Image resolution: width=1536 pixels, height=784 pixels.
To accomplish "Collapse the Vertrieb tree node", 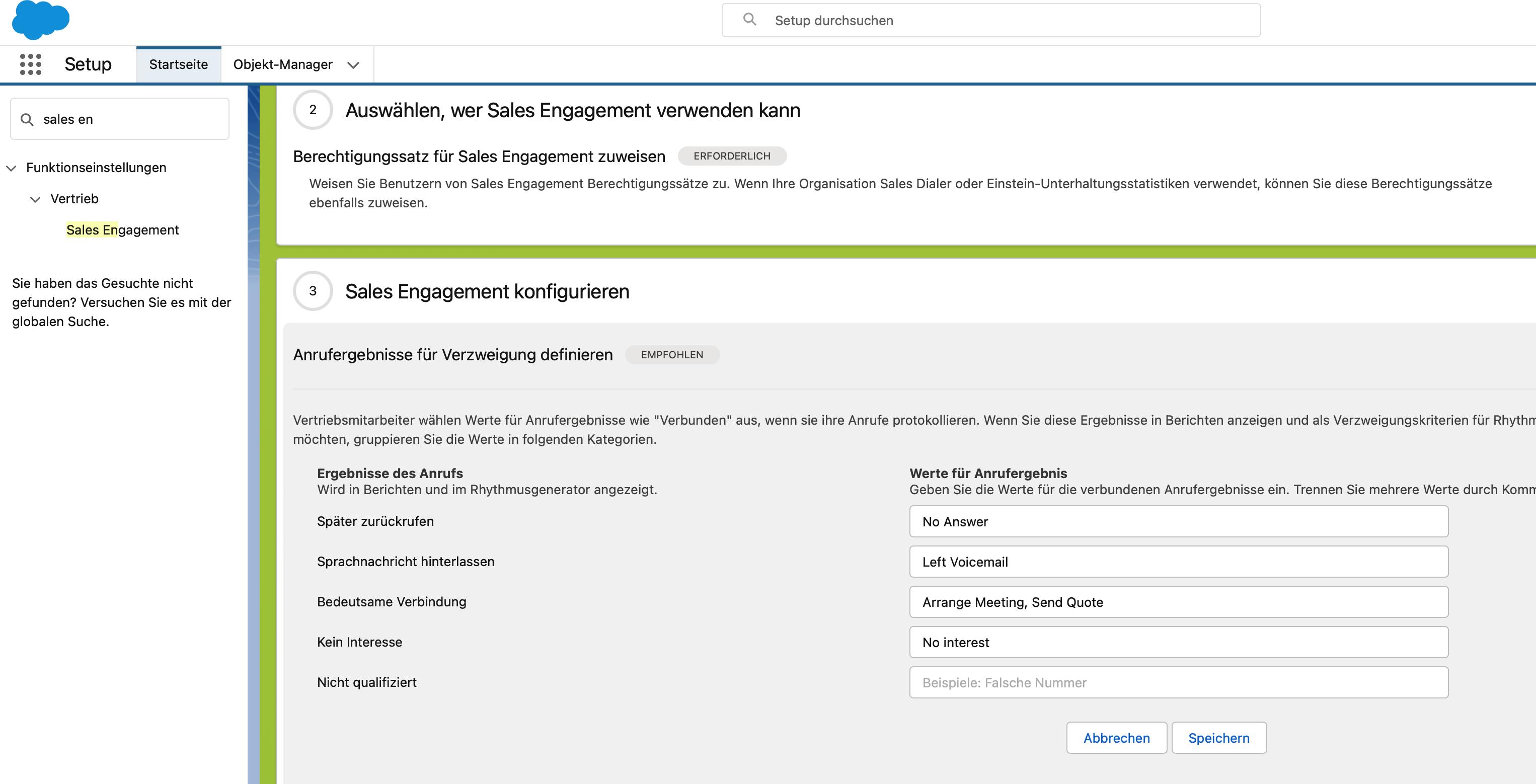I will tap(35, 199).
